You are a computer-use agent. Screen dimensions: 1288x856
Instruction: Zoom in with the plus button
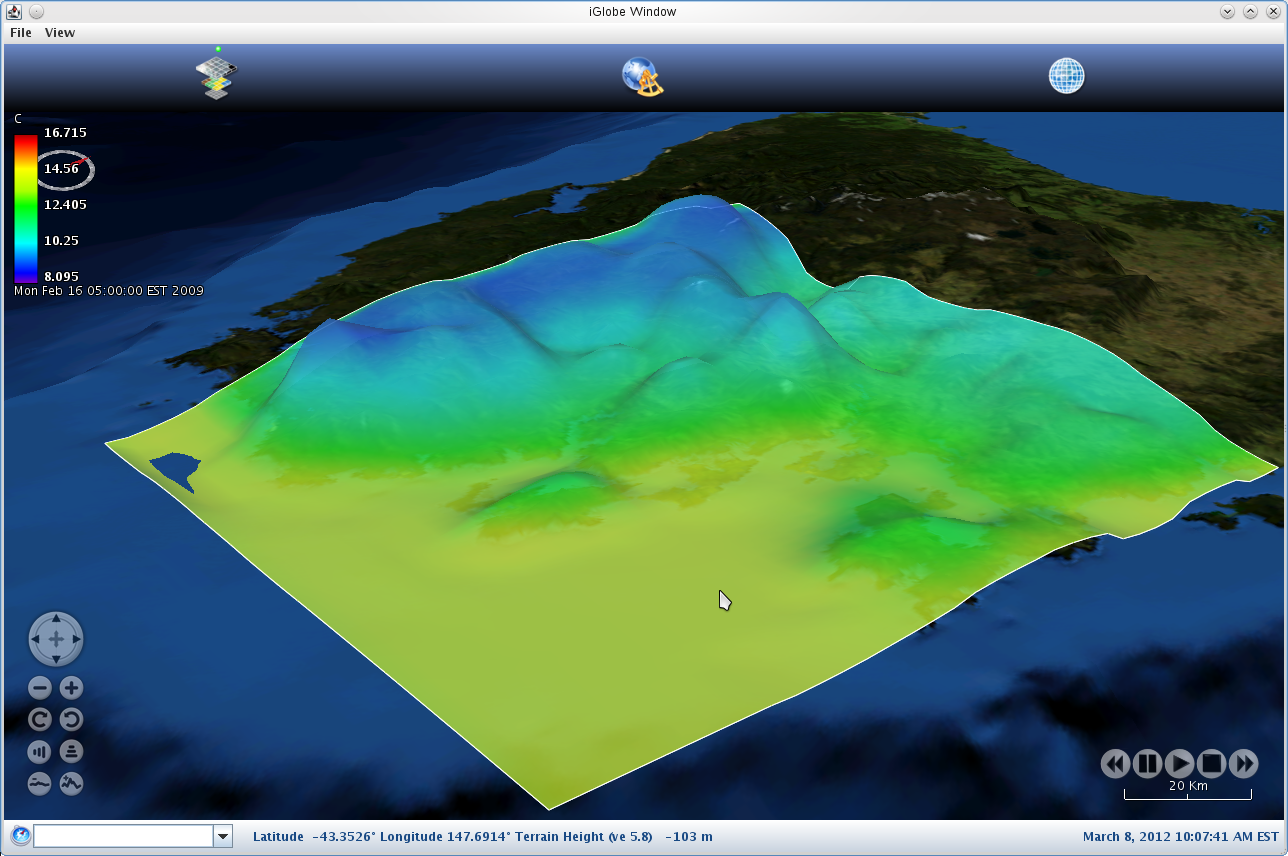[x=71, y=688]
